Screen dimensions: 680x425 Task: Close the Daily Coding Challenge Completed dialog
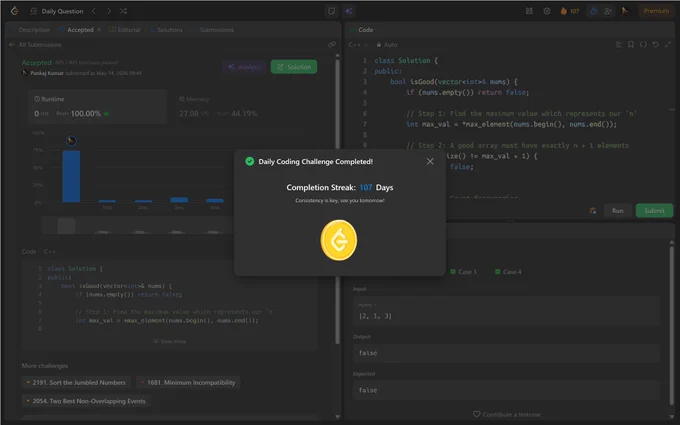[430, 161]
